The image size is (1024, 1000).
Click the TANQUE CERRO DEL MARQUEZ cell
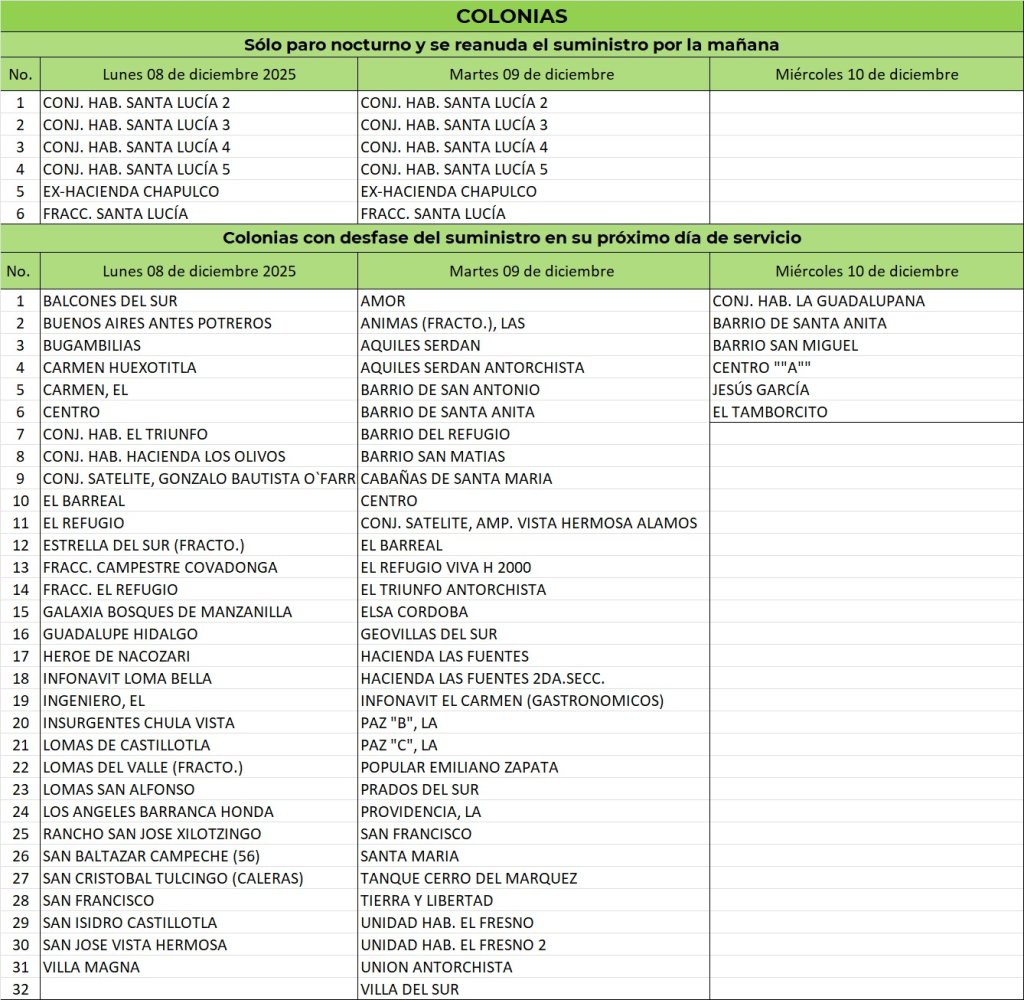[x=469, y=878]
